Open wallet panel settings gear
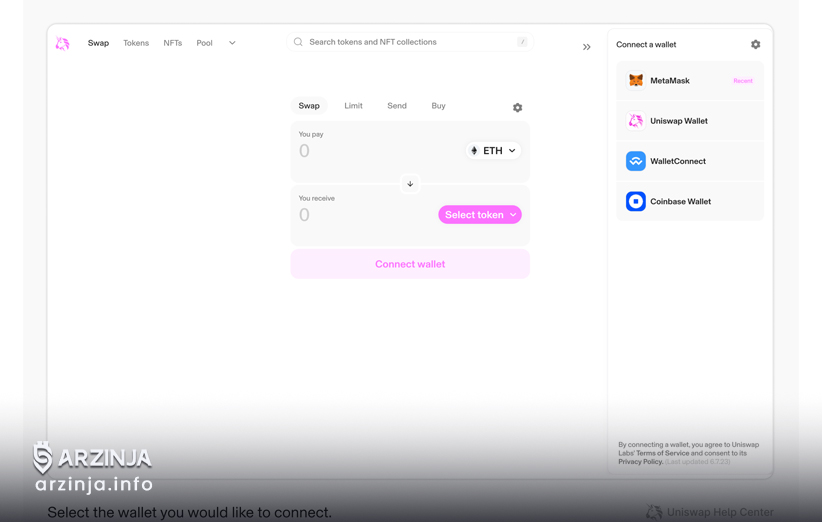Screen dimensions: 822x522 [755, 45]
